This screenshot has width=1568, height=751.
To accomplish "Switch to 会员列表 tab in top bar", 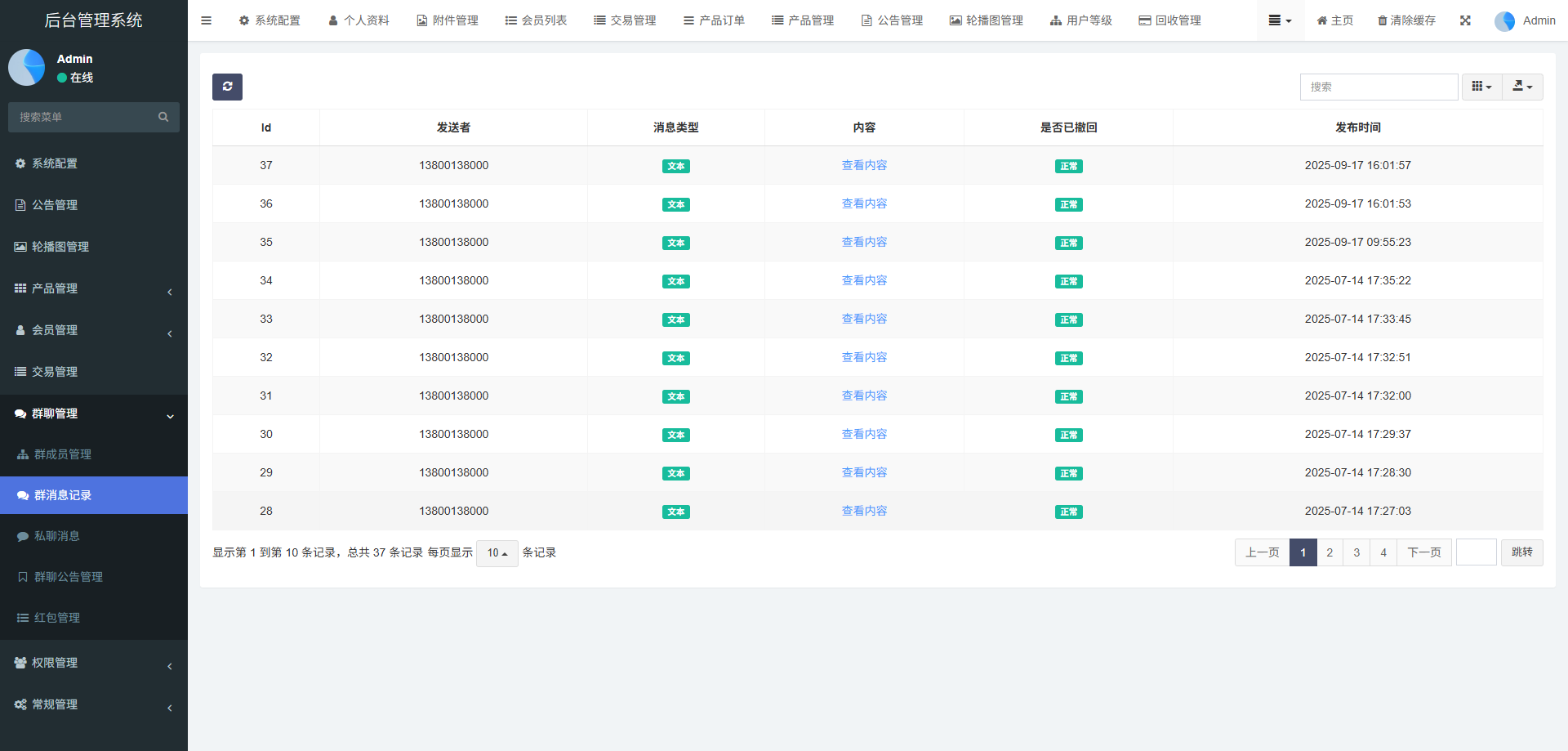I will pos(536,20).
